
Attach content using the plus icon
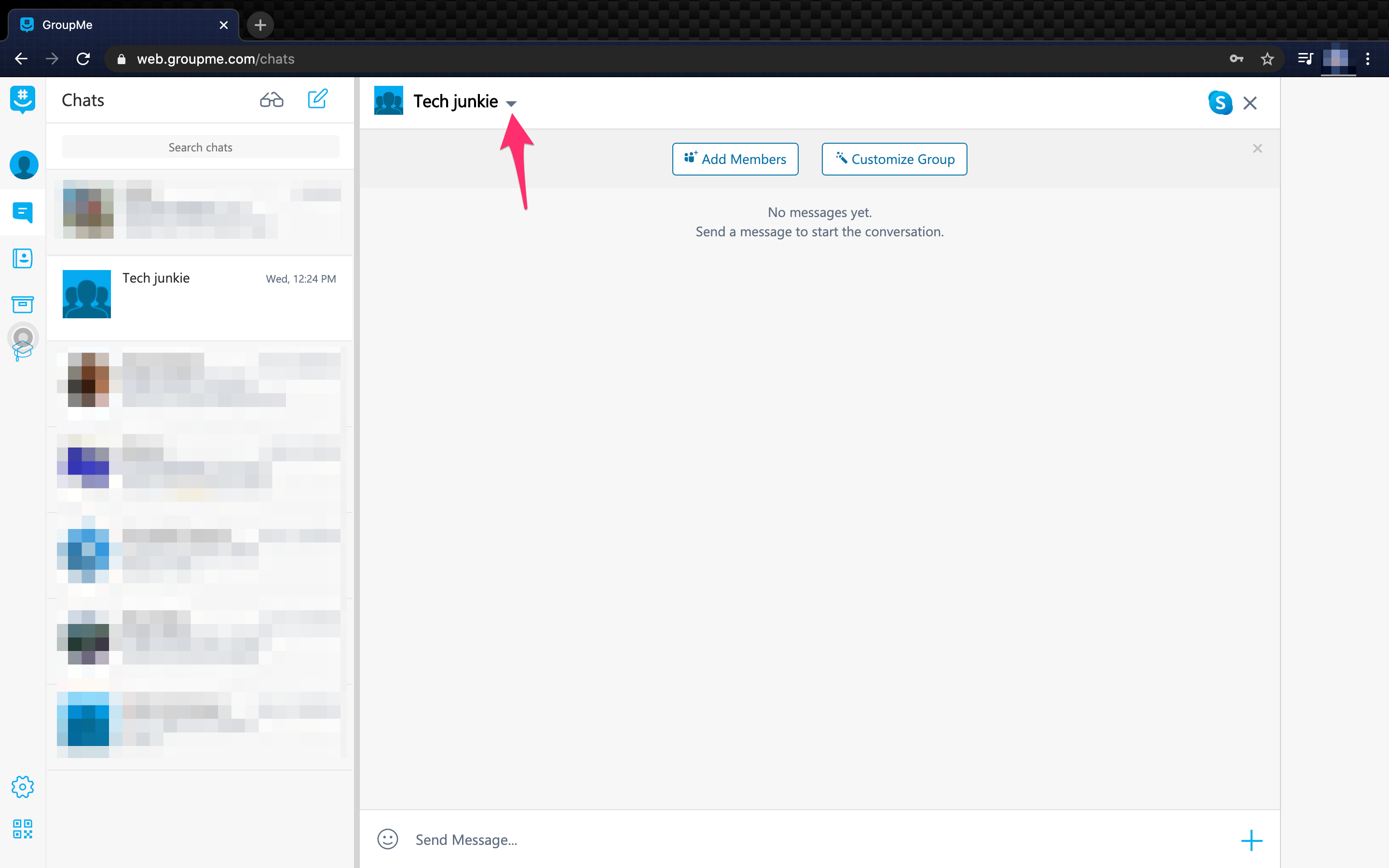pyautogui.click(x=1252, y=841)
